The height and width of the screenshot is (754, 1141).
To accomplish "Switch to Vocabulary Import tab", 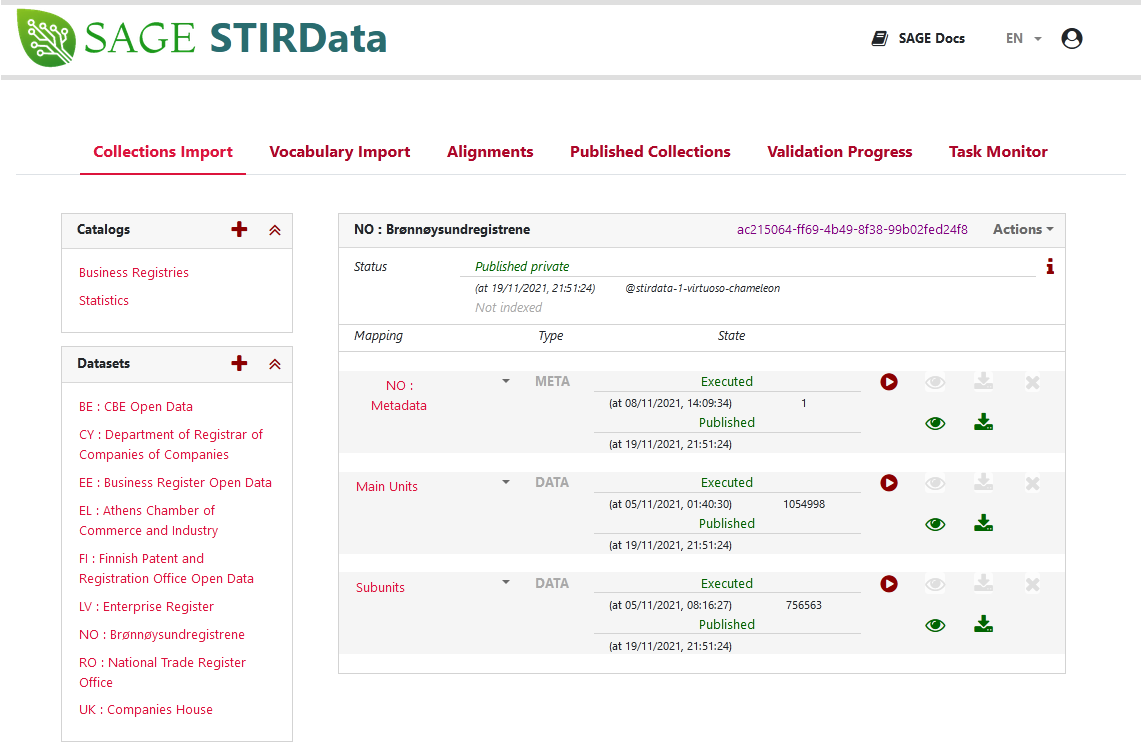I will 340,151.
